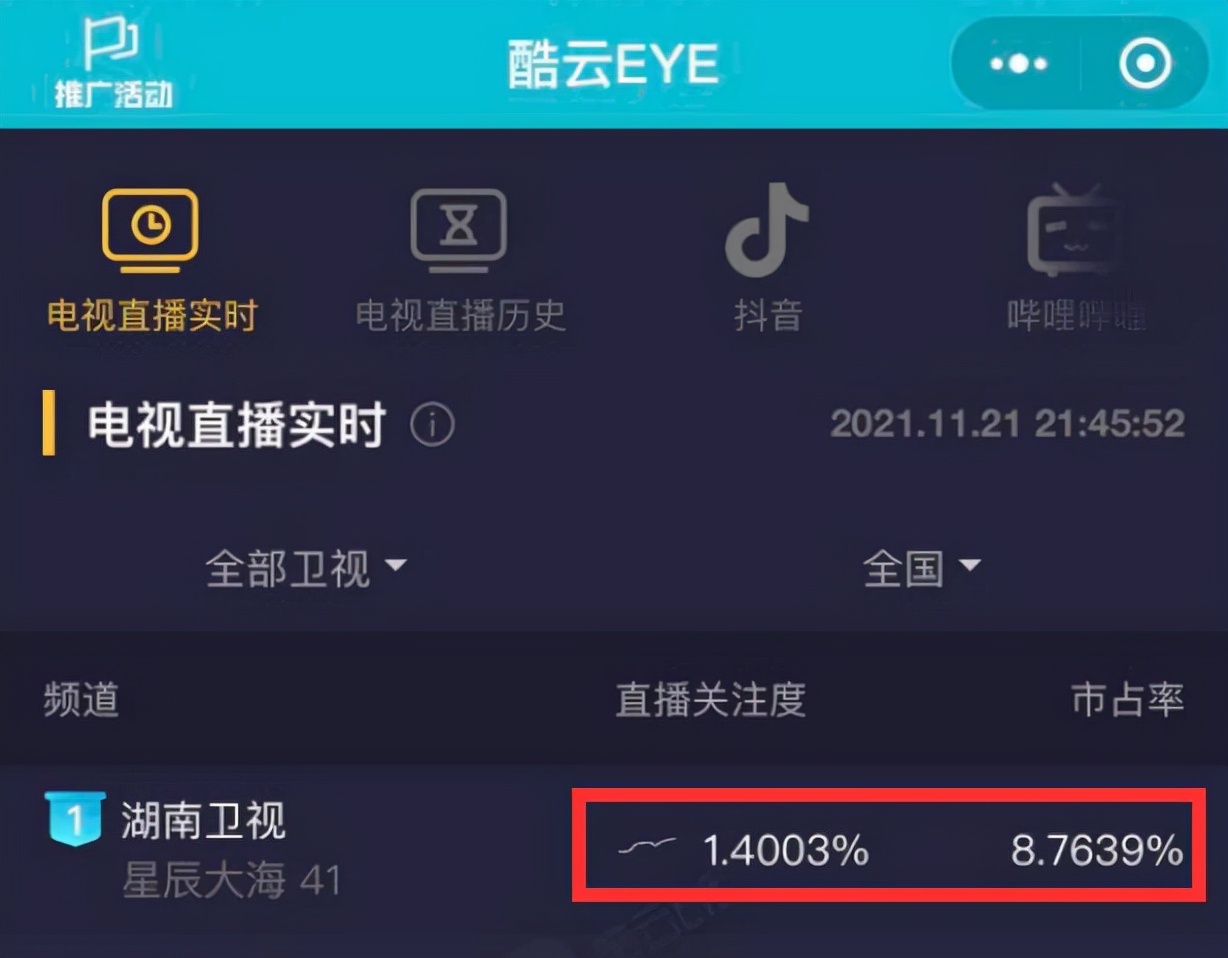Sort by 直播关注度 column header
This screenshot has width=1228, height=958.
coord(710,699)
